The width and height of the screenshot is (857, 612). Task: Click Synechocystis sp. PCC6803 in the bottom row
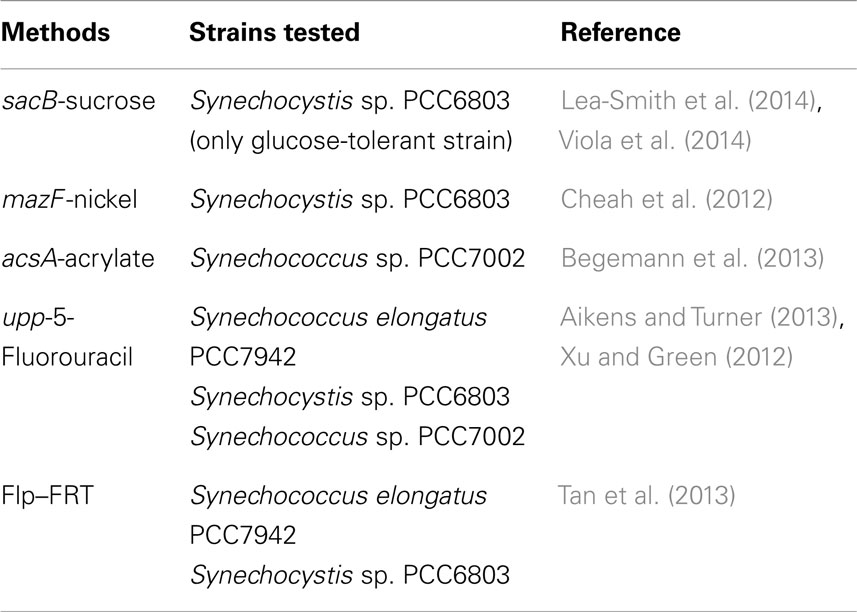point(350,575)
